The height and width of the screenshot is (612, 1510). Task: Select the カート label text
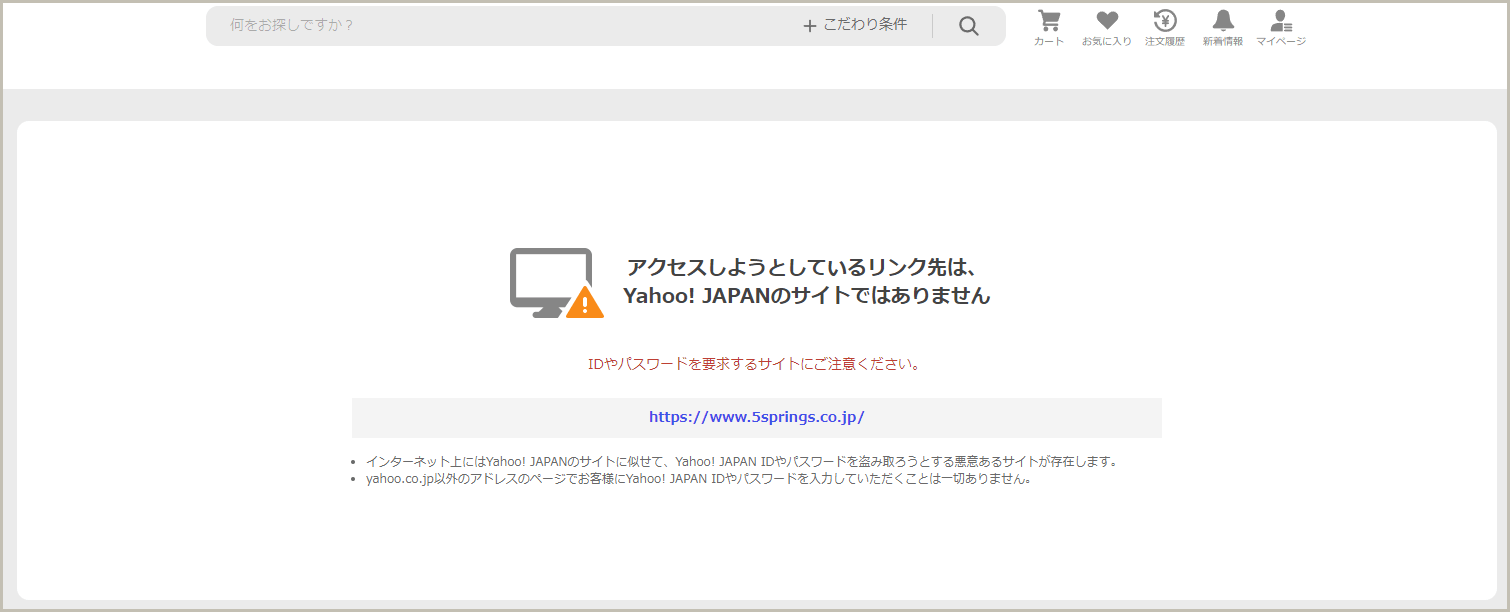(x=1049, y=42)
